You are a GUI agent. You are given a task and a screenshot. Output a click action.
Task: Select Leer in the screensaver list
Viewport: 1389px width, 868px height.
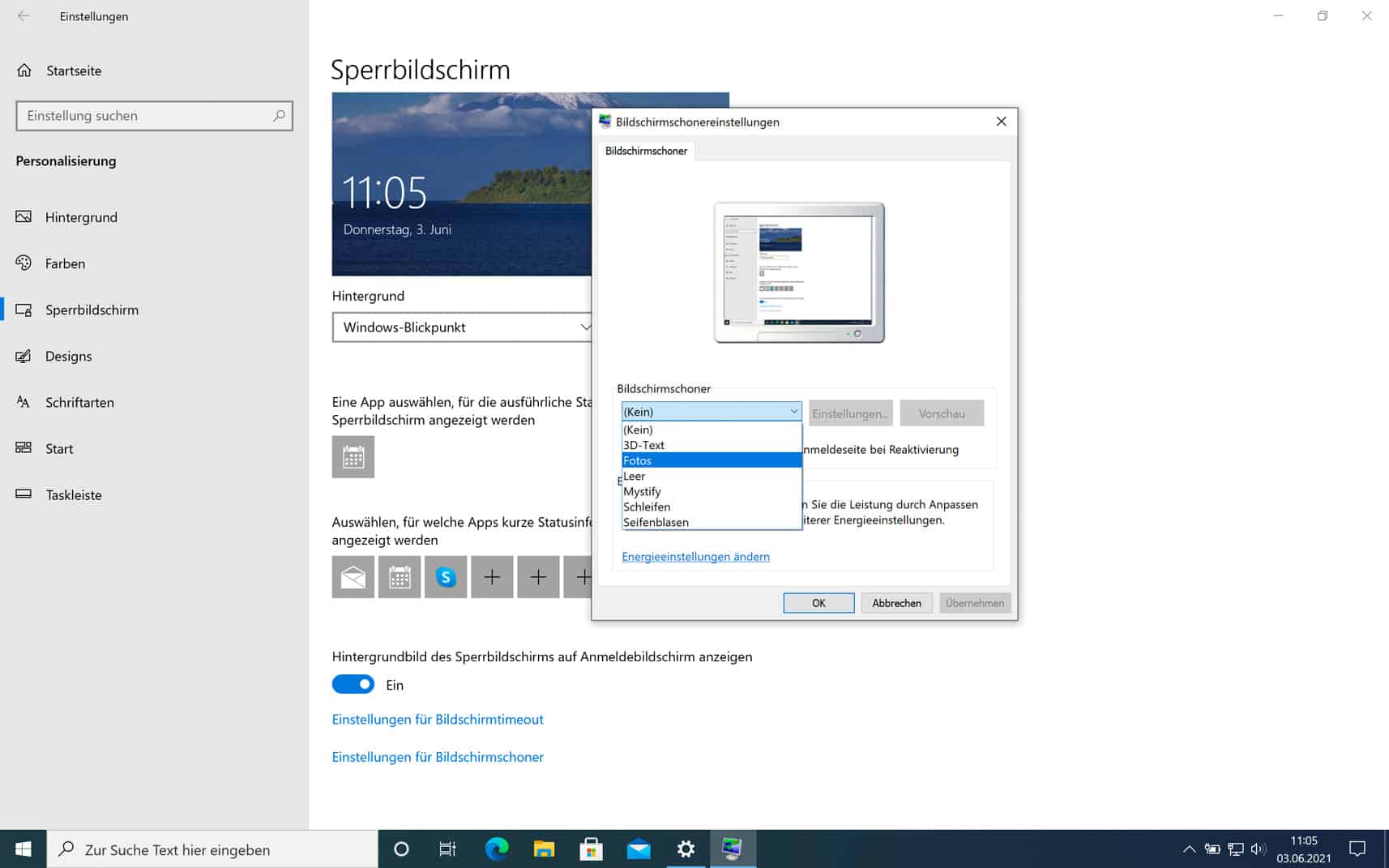[712, 476]
